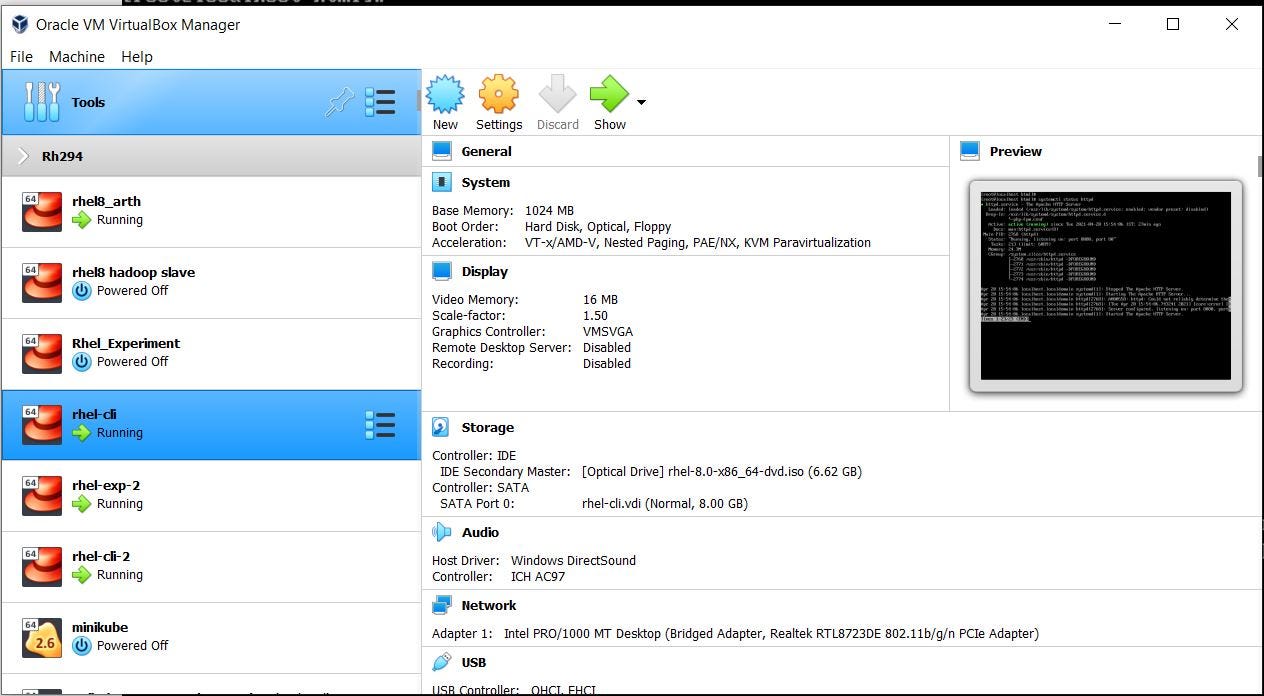Image resolution: width=1264 pixels, height=696 pixels.
Task: Expand the Rh294 group
Action: click(23, 156)
